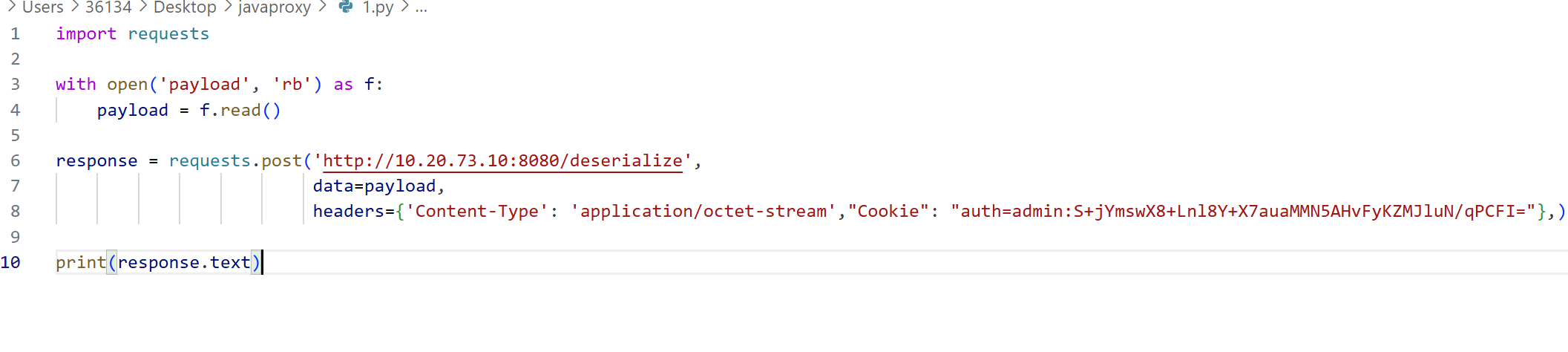This screenshot has height=352, width=1568.
Task: Click the response variable on line 6
Action: (x=96, y=161)
